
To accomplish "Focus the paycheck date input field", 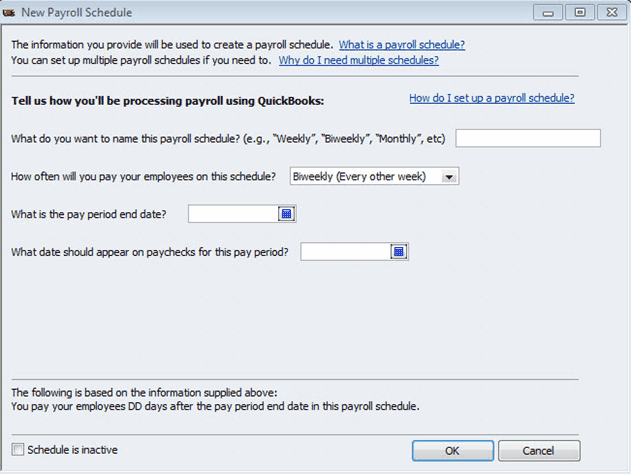I will [345, 251].
